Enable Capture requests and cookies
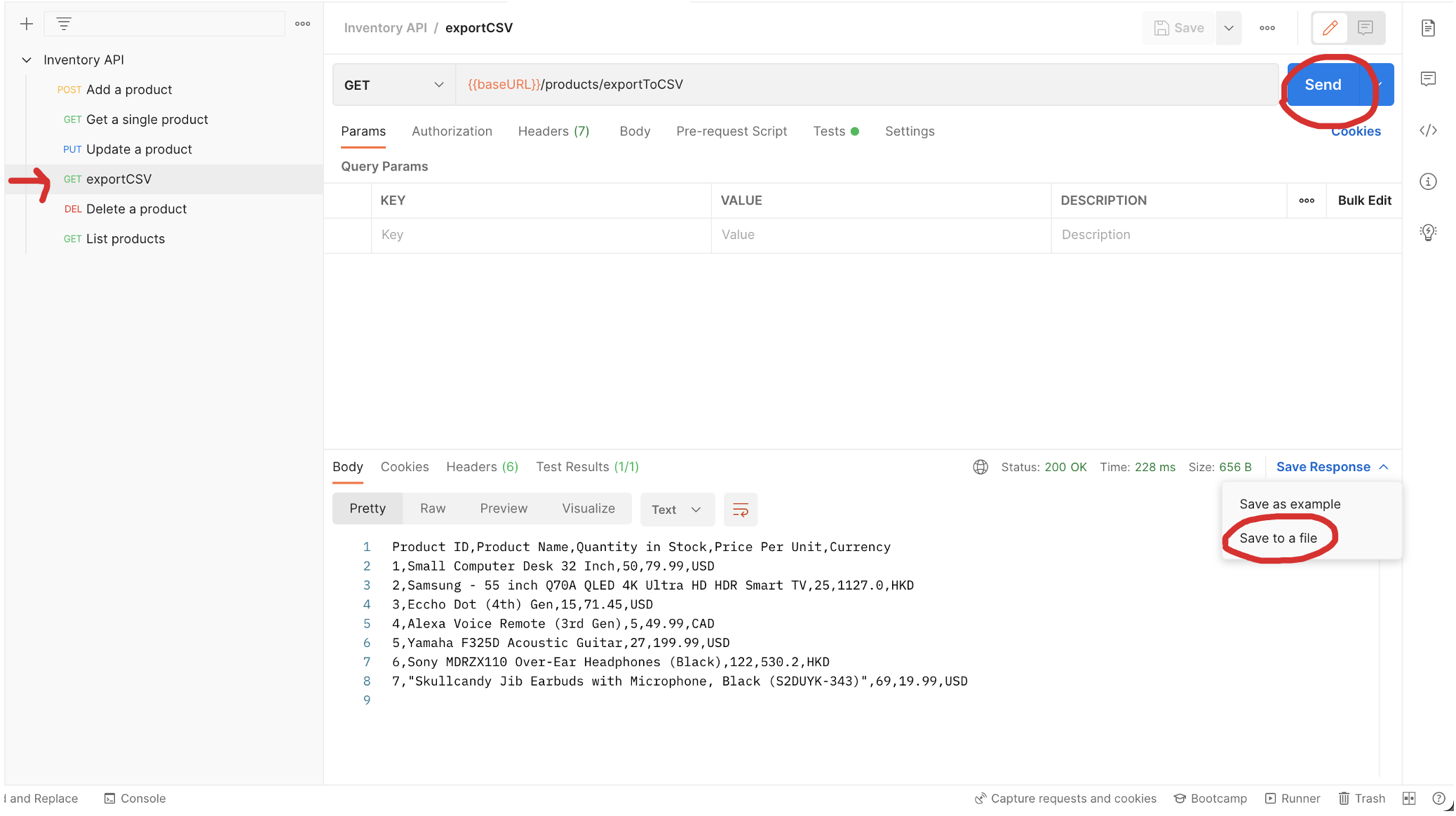 (1065, 798)
